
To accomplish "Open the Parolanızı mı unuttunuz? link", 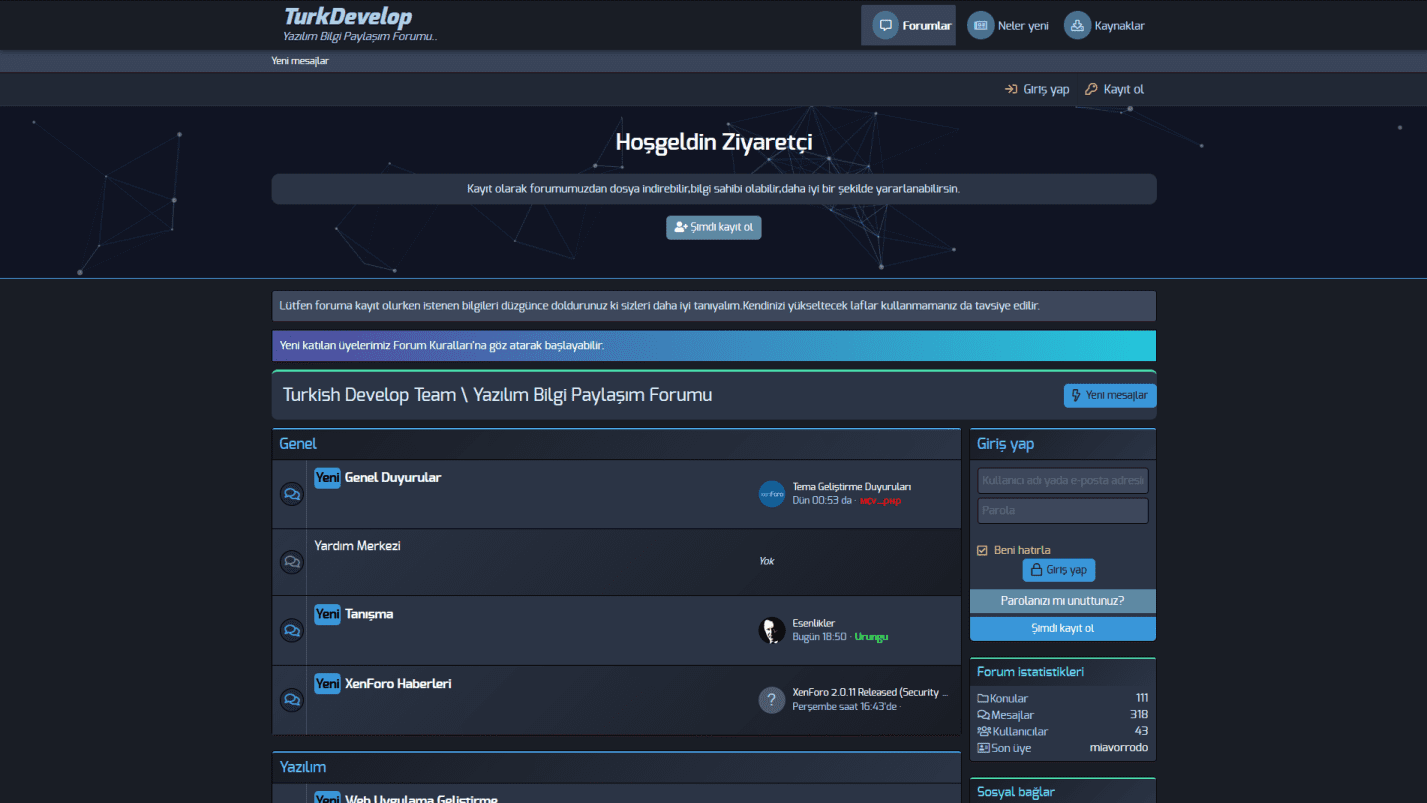I will pos(1062,601).
